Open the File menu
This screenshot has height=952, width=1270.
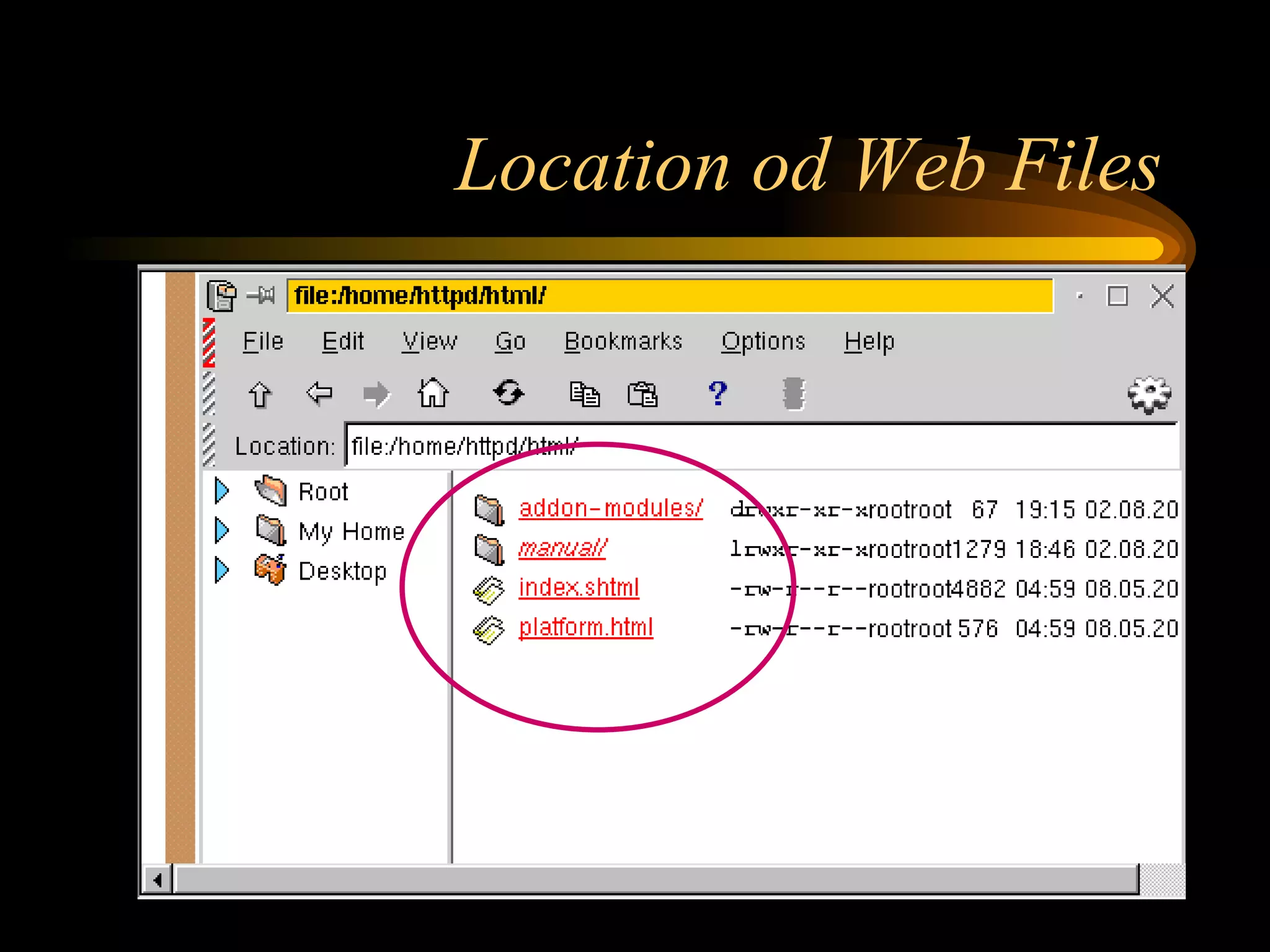point(263,342)
